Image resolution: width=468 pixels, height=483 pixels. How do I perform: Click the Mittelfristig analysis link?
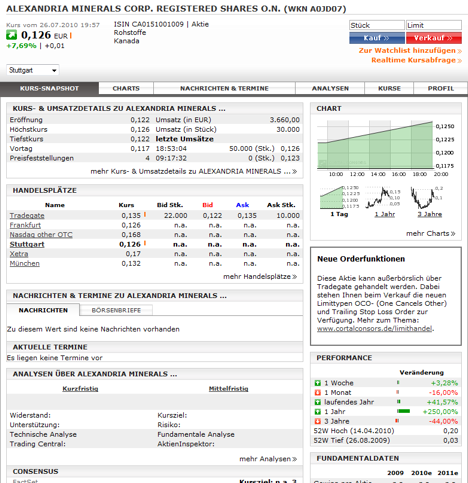(228, 389)
